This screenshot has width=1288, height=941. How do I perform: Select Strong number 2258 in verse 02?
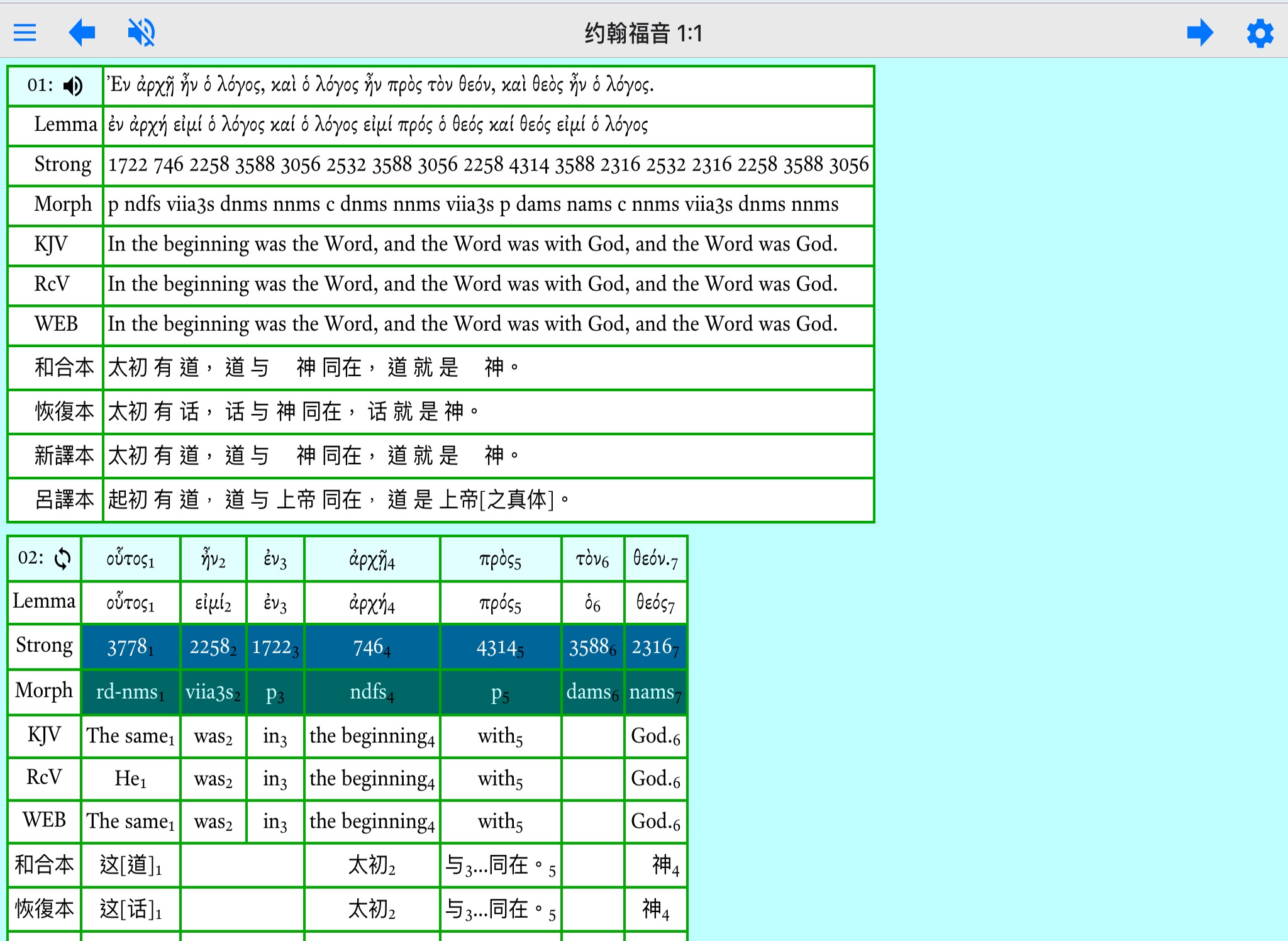tap(213, 647)
